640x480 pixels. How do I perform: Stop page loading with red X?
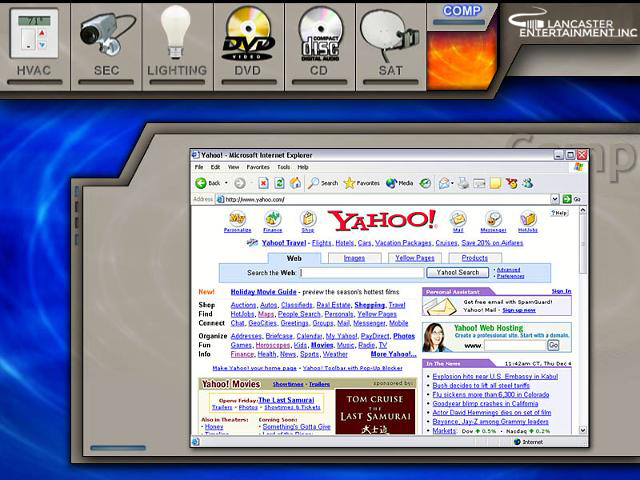tap(263, 183)
